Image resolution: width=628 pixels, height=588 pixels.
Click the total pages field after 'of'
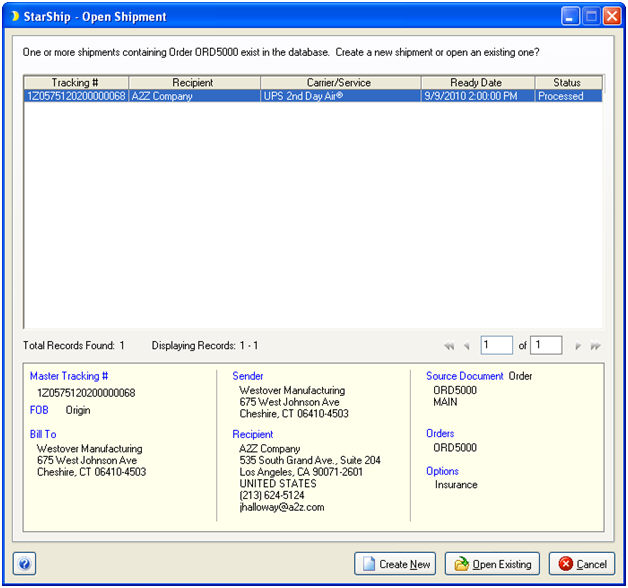click(x=546, y=345)
